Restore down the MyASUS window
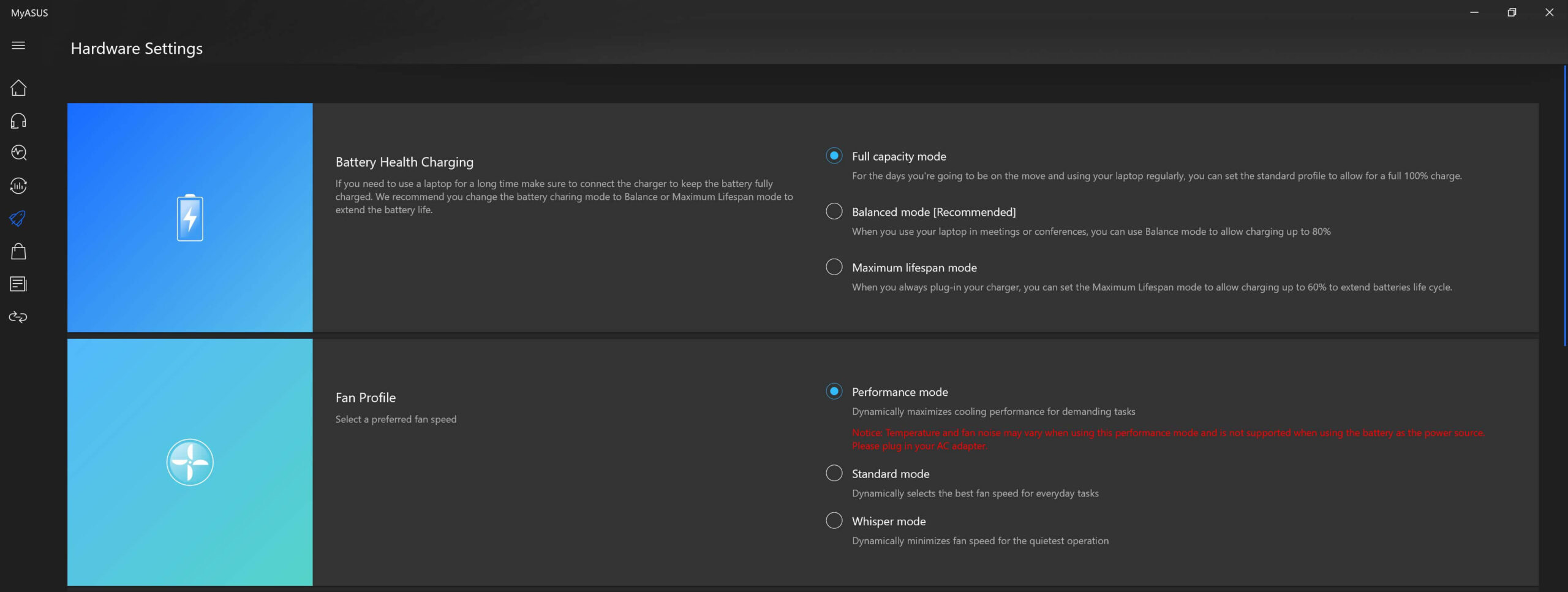Viewport: 1568px width, 592px height. point(1512,12)
